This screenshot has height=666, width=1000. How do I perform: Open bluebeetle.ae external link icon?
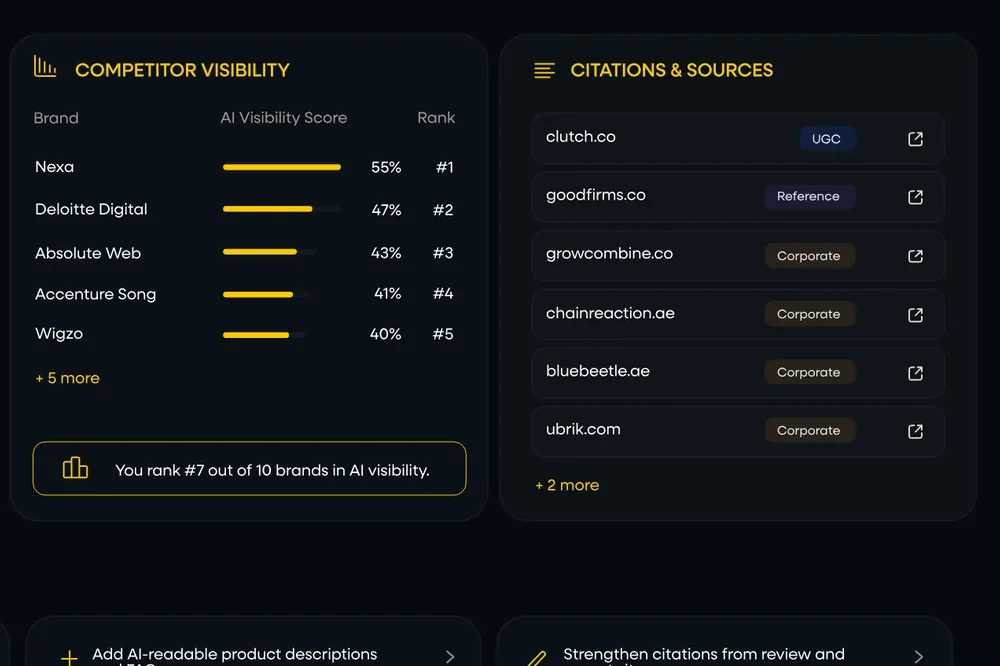click(x=915, y=373)
